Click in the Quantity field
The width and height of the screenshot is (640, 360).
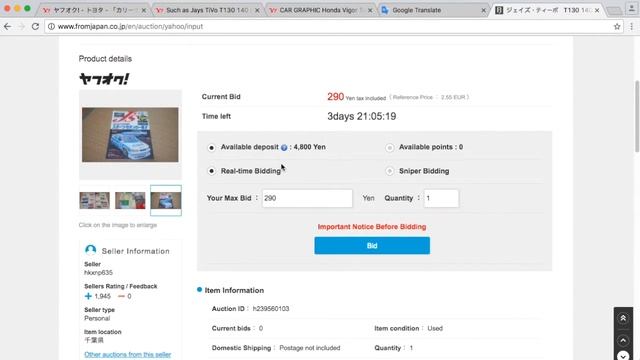coord(441,198)
